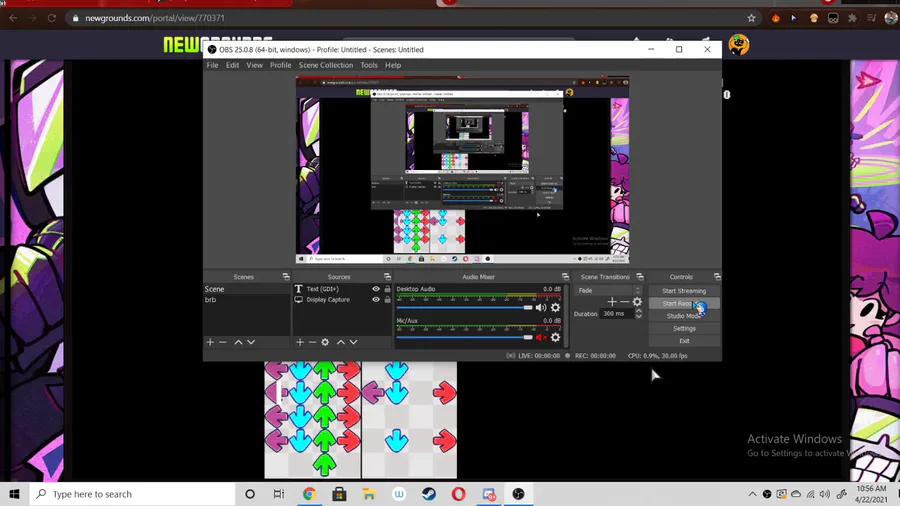
Task: Toggle visibility of Text (GDI+) source
Action: click(376, 289)
